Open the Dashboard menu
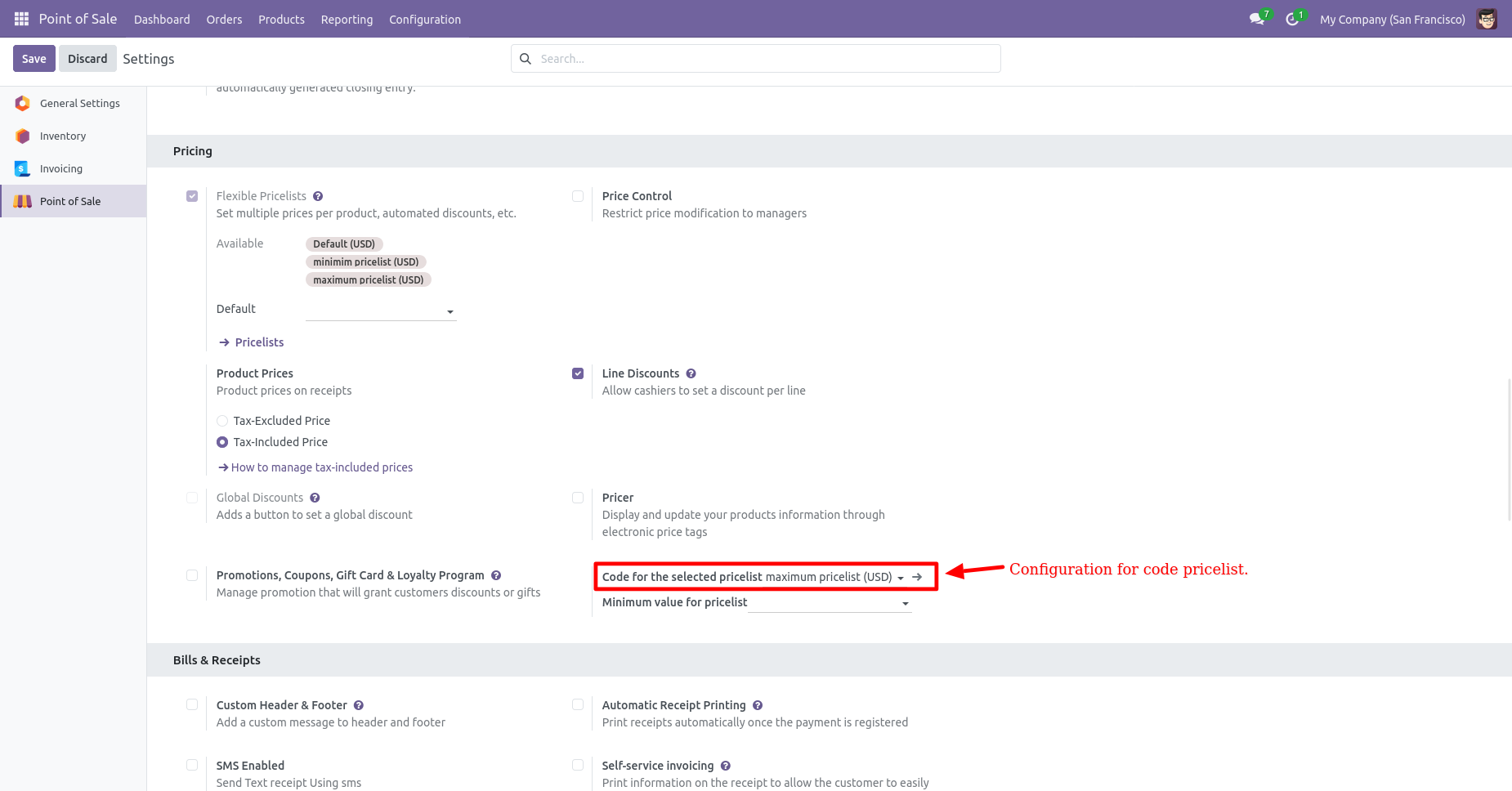Screen dimensions: 1512x791 pos(162,20)
